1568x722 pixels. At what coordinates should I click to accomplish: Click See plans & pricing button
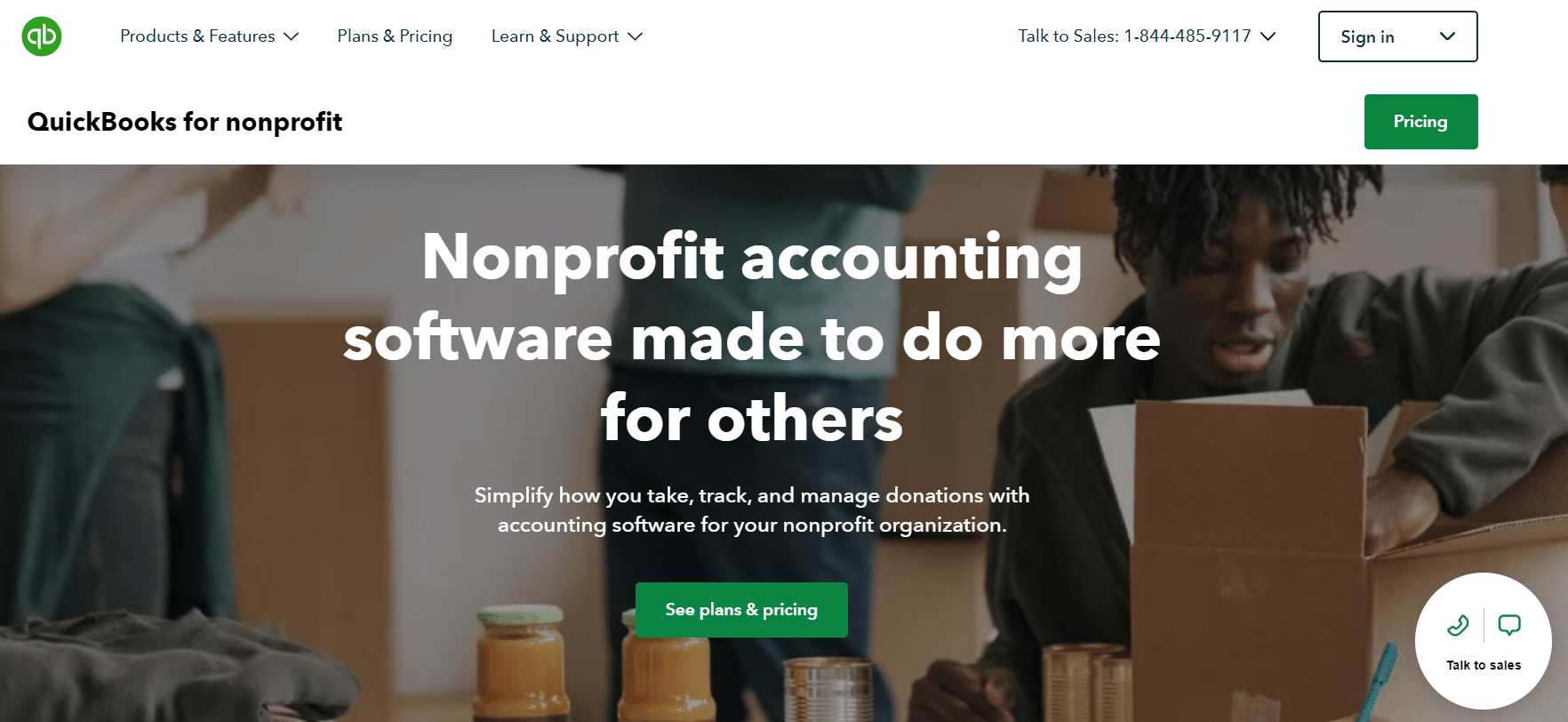click(741, 610)
